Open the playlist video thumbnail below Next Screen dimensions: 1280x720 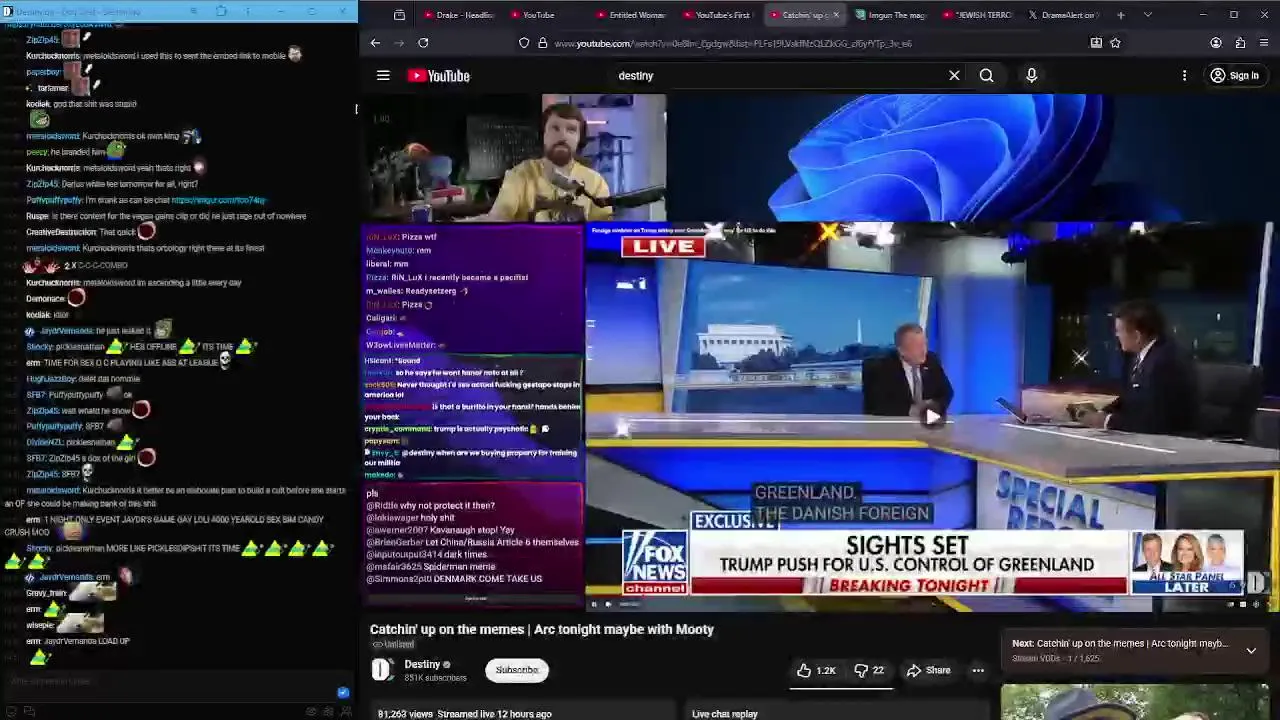[1135, 702]
